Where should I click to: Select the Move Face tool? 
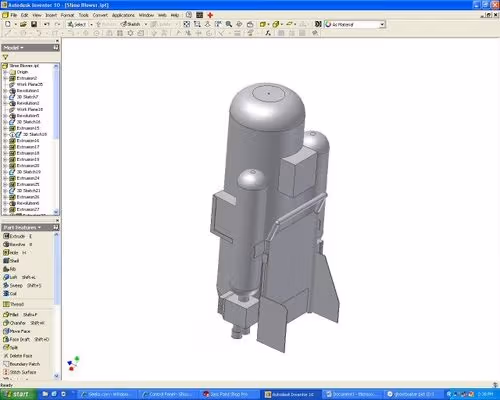click(17, 331)
